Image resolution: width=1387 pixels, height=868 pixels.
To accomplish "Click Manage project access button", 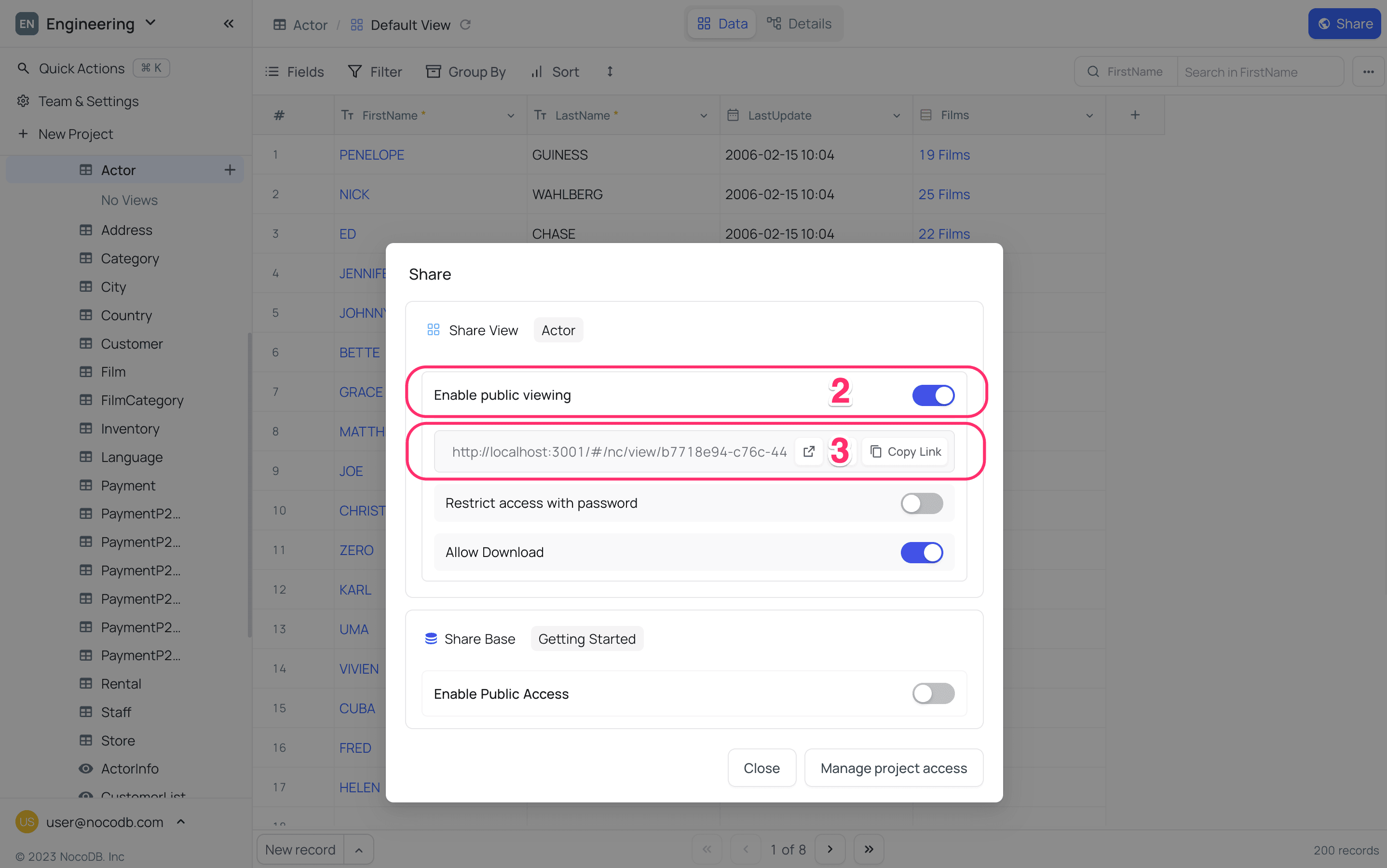I will click(893, 768).
